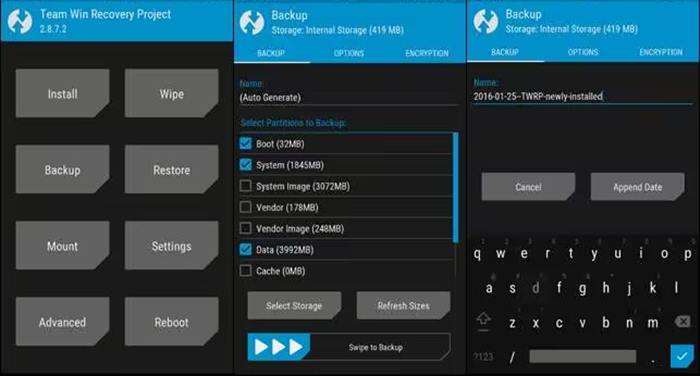Tap the triple-arrow swipe handle for backup
The image size is (700, 376).
tap(279, 347)
